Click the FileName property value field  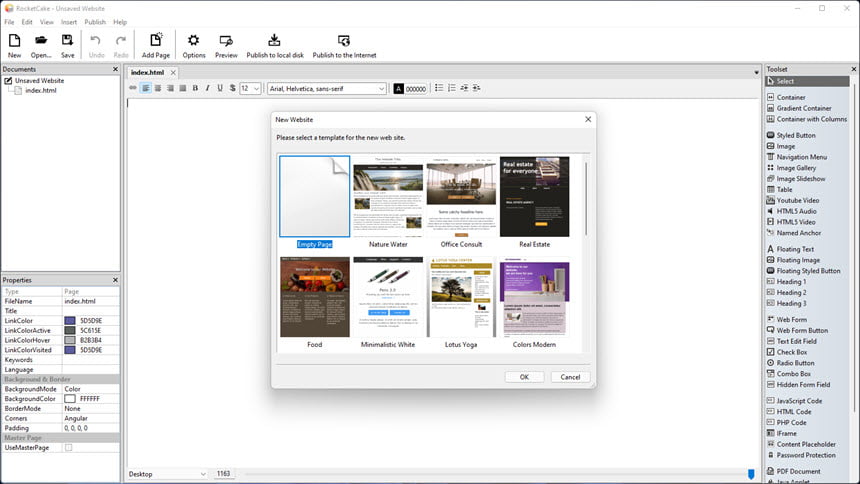point(90,301)
